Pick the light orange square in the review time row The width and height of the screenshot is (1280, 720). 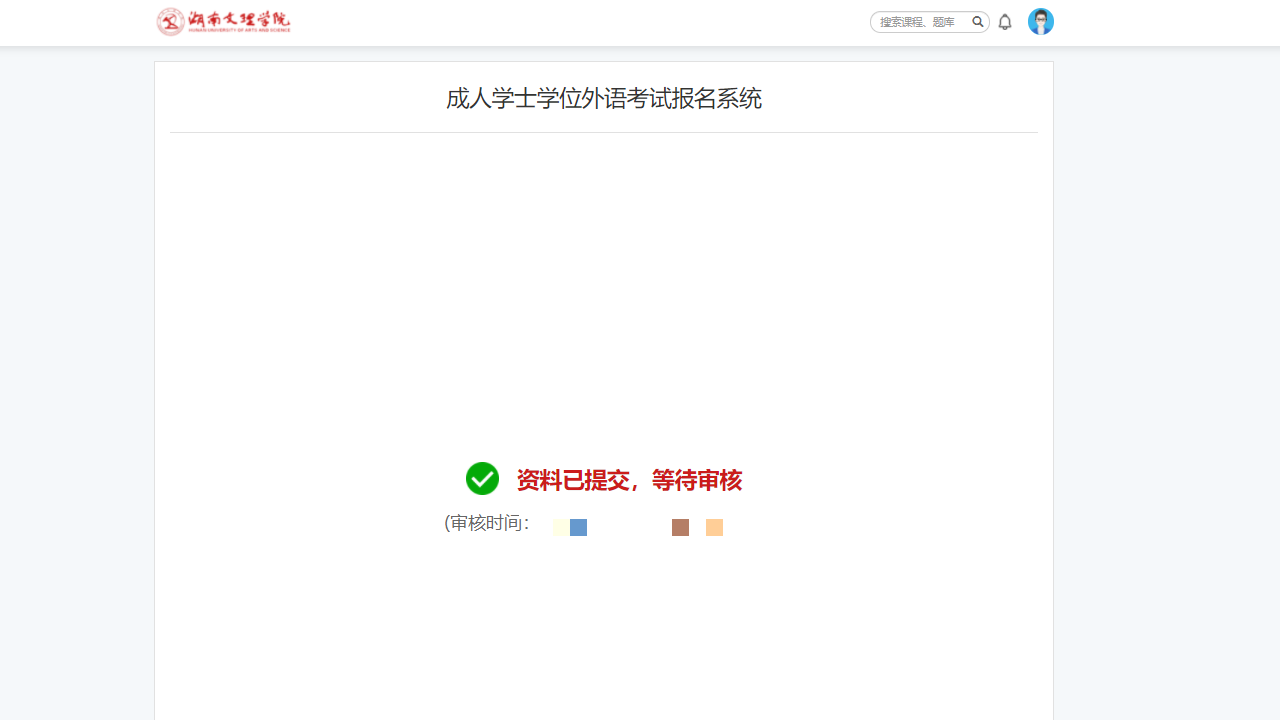coord(714,527)
